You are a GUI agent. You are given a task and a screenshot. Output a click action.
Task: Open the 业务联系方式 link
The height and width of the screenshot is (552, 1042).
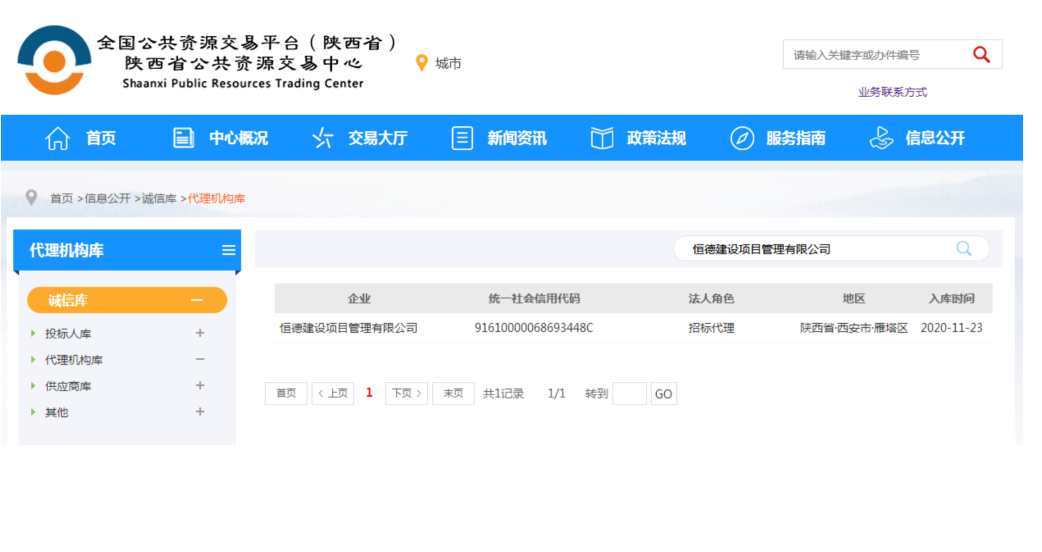pyautogui.click(x=892, y=92)
